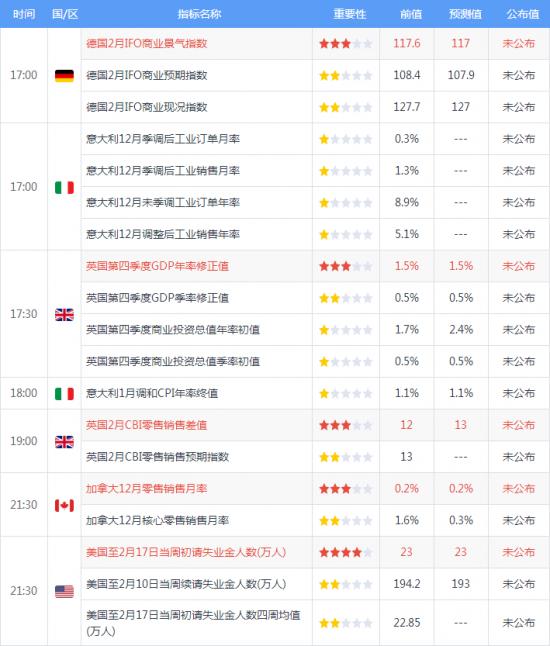The image size is (550, 646).
Task: Click the Italian flag at the first 17:00 row
Action: [64, 187]
